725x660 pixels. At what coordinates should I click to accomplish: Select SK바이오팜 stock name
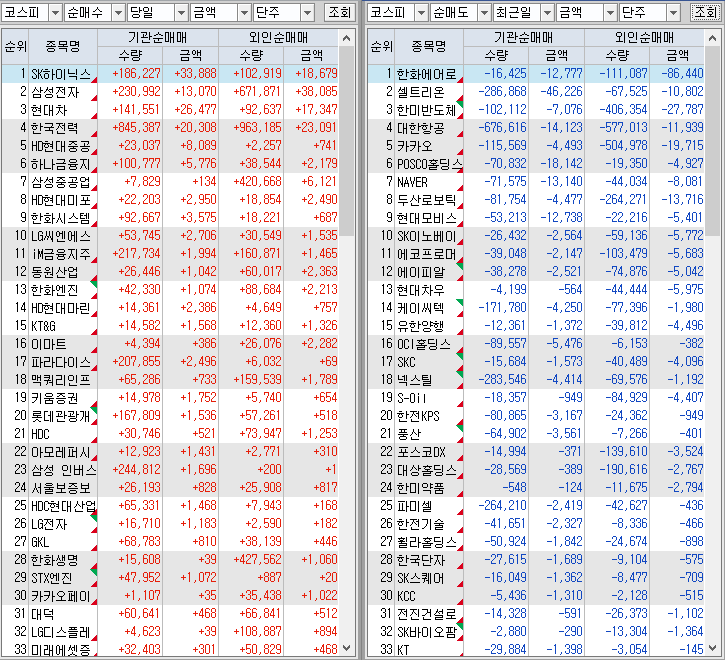point(427,633)
